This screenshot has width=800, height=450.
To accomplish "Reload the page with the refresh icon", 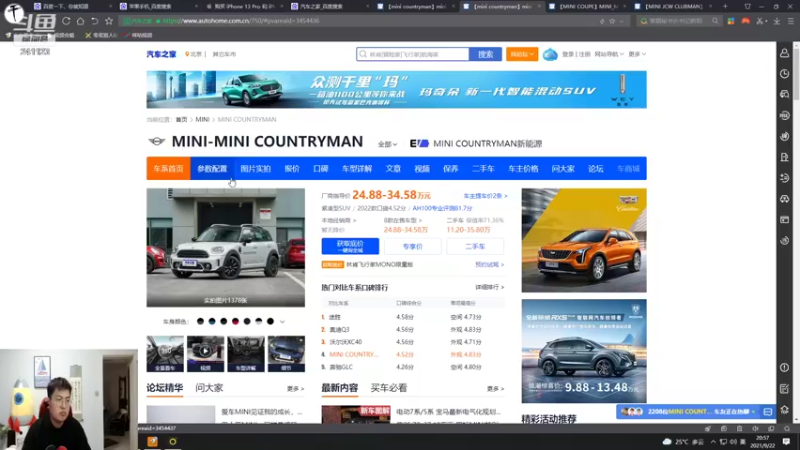I will pos(66,21).
